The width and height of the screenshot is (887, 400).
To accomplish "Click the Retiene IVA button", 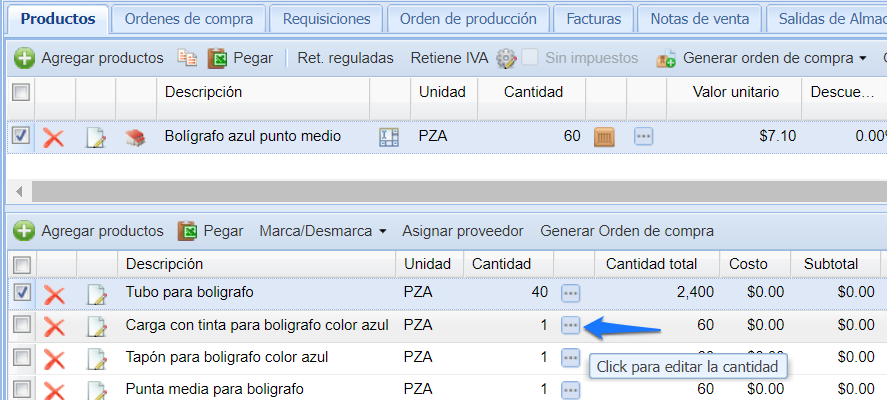I will tap(449, 58).
